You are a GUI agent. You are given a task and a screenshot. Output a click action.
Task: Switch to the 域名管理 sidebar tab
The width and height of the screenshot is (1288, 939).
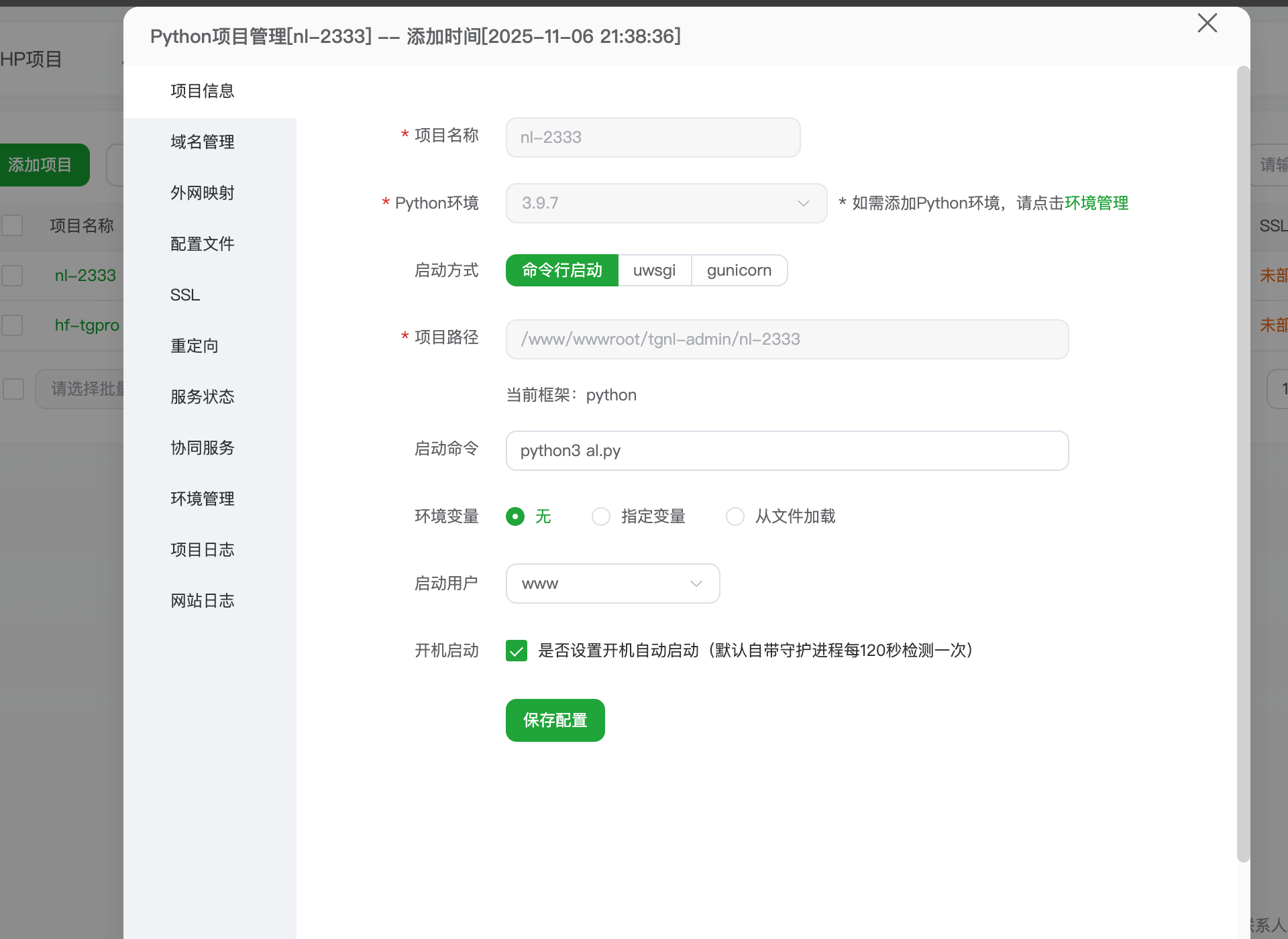coord(202,142)
